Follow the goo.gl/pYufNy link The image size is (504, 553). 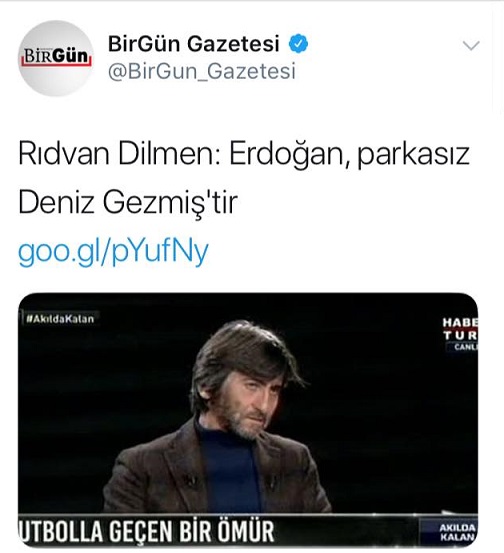[x=113, y=252]
